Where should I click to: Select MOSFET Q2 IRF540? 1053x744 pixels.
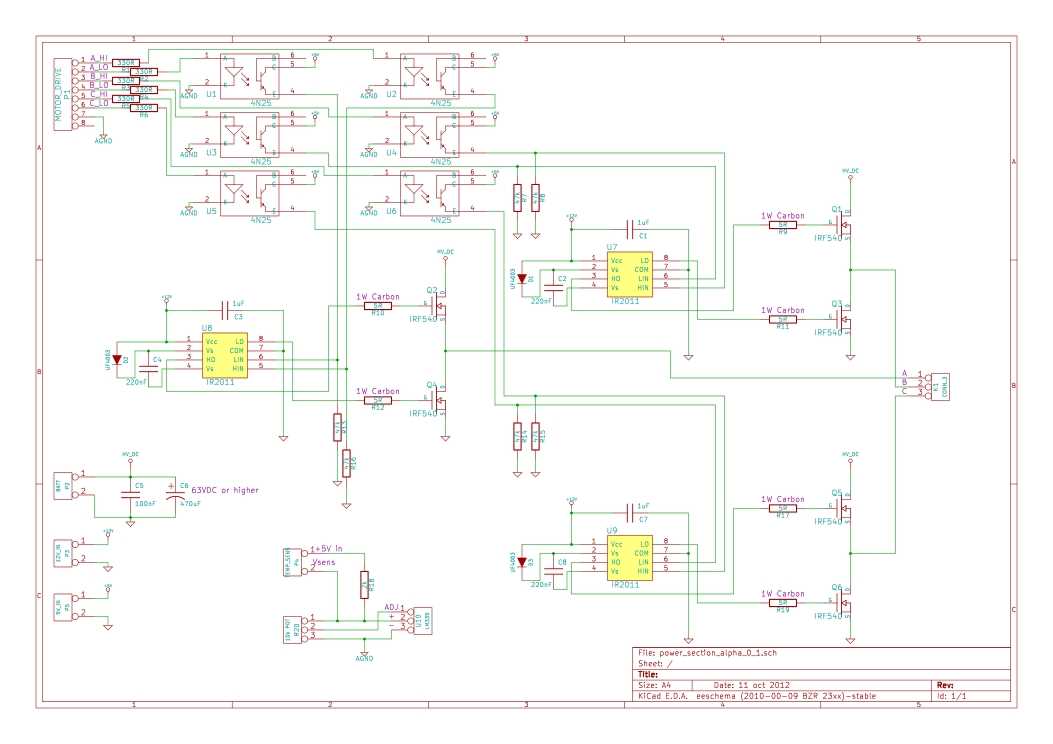440,306
